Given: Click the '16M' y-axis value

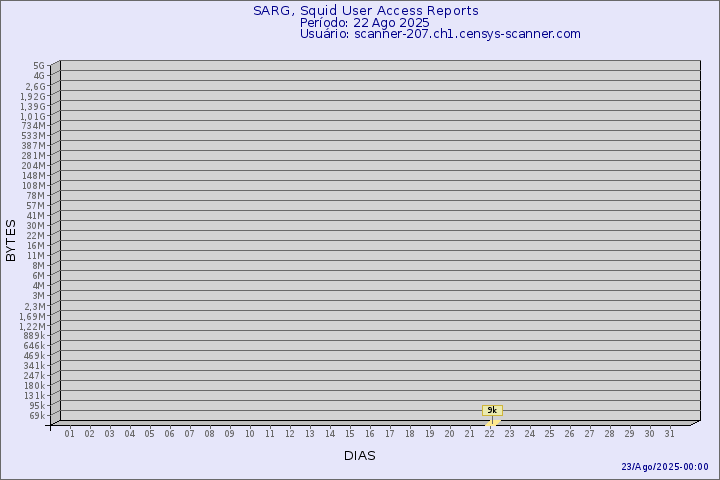Looking at the screenshot, I should (36, 246).
